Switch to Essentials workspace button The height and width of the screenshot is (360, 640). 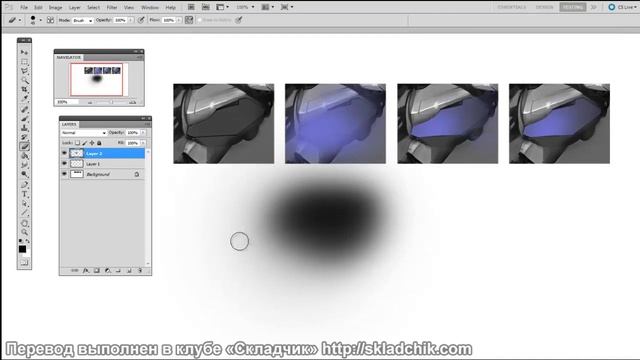pyautogui.click(x=512, y=7)
